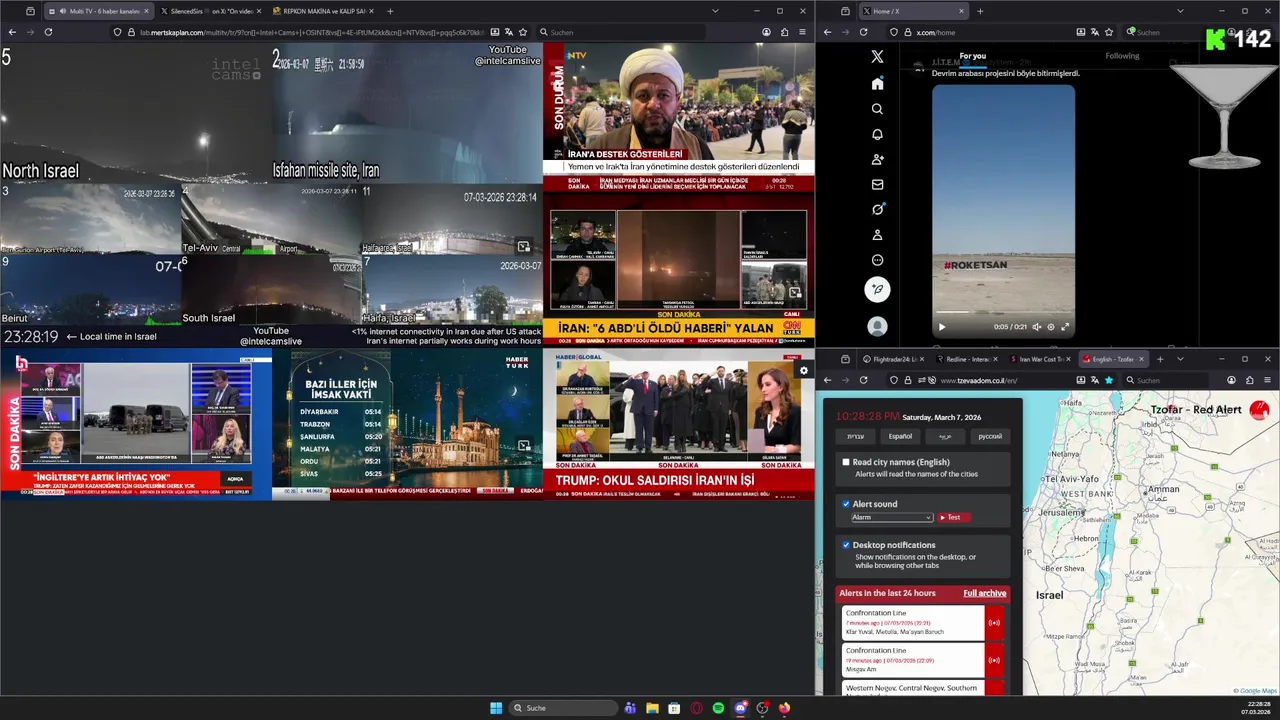Click alert icon for Misgav Am alert
Image resolution: width=1280 pixels, height=720 pixels.
tap(994, 660)
